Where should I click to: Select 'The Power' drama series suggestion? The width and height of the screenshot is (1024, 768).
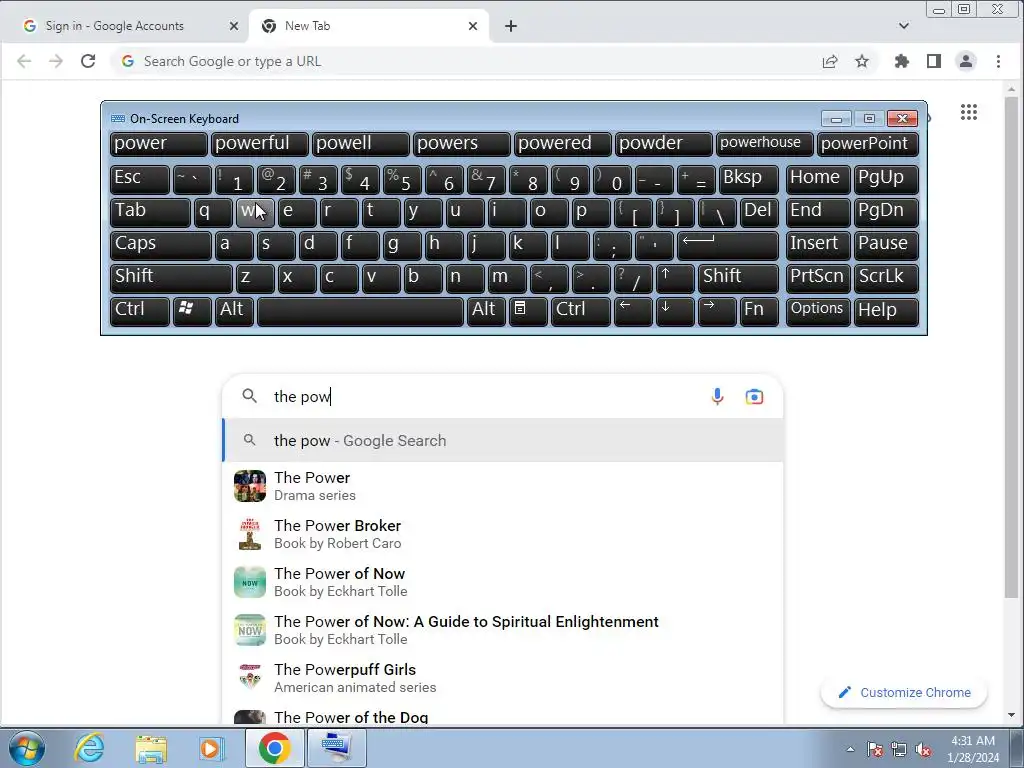(x=502, y=487)
